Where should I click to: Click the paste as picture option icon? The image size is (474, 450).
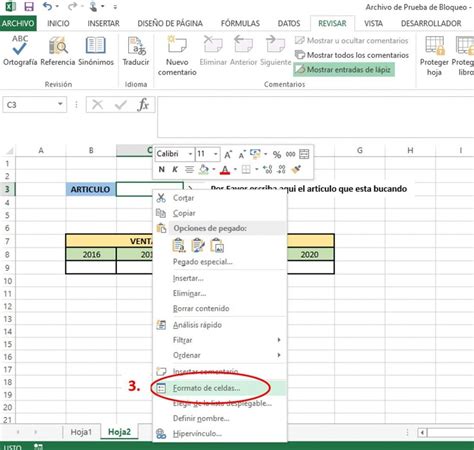[x=217, y=245]
